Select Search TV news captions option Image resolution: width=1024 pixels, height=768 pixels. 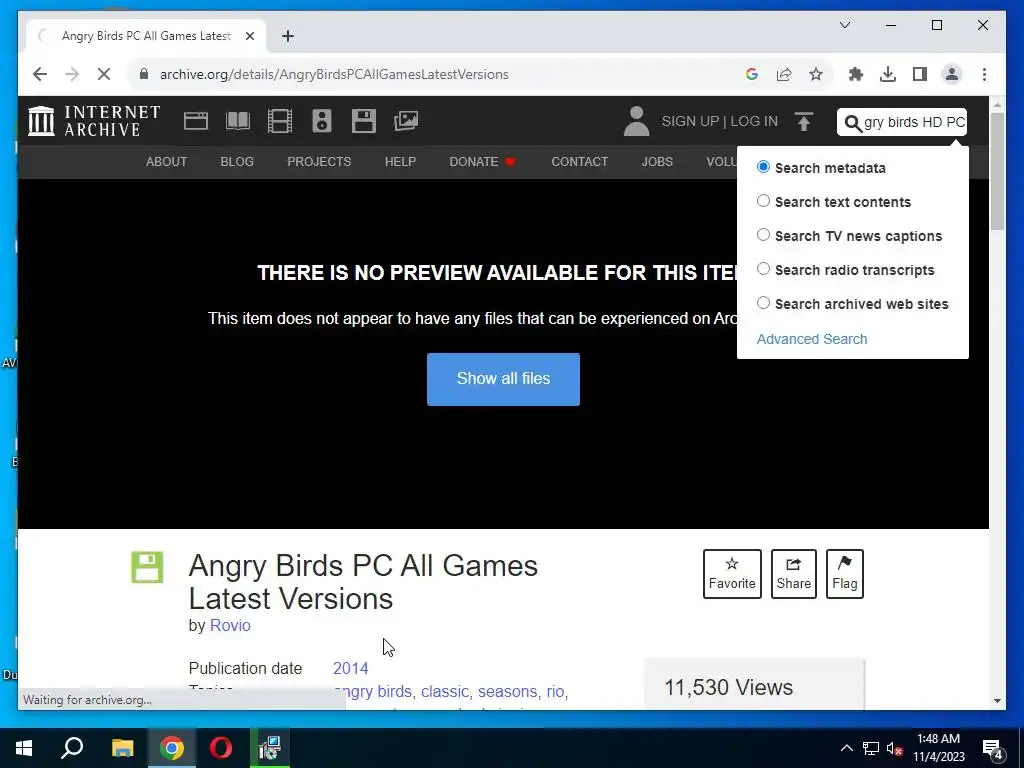coord(763,234)
